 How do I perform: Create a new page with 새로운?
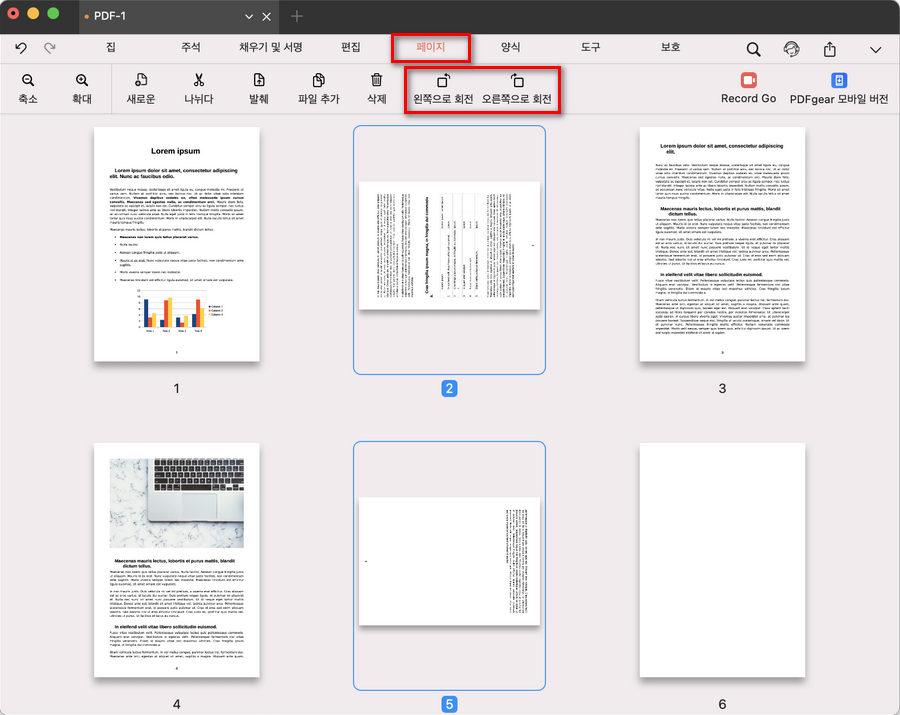(141, 81)
